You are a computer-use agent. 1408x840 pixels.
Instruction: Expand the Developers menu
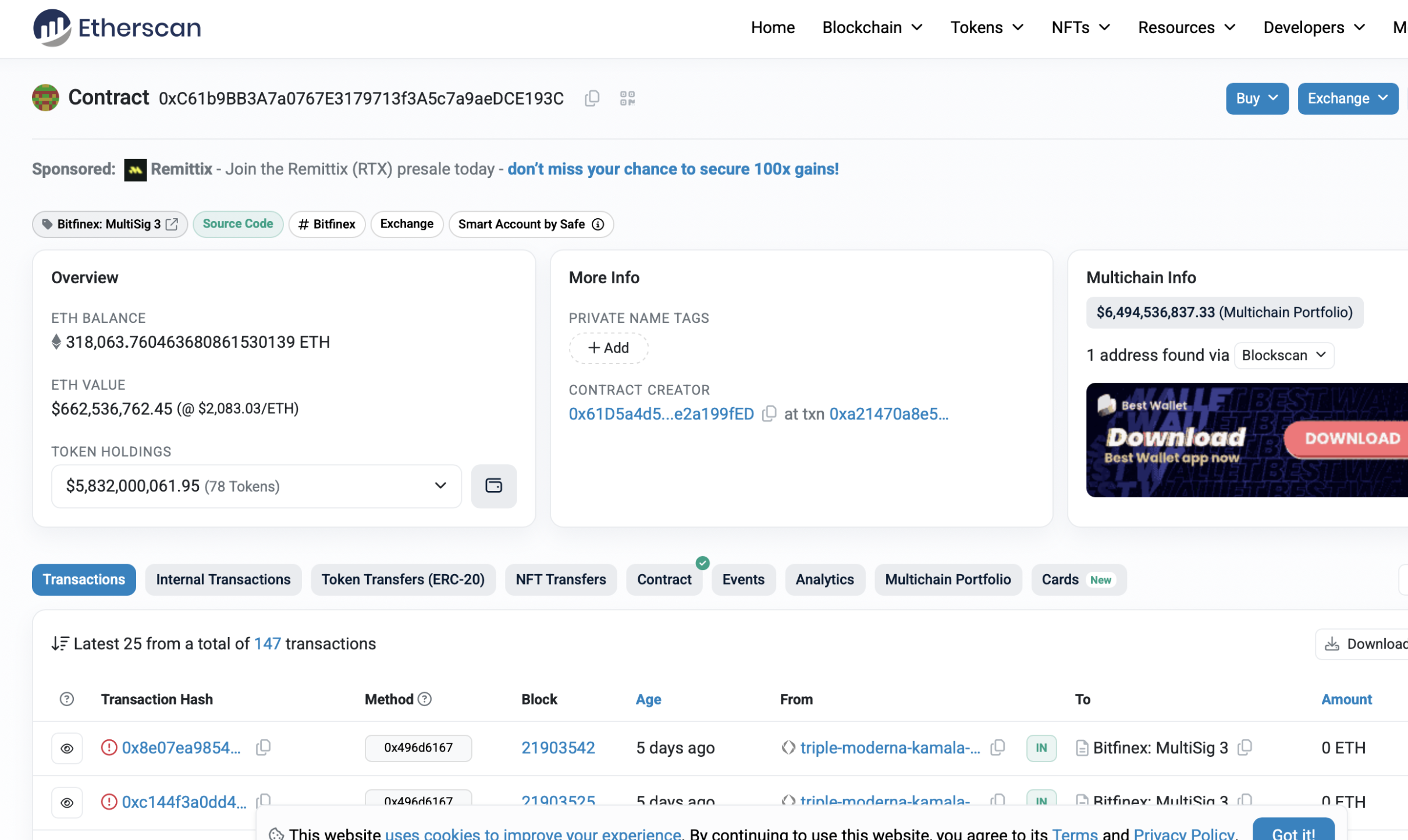pos(1314,27)
